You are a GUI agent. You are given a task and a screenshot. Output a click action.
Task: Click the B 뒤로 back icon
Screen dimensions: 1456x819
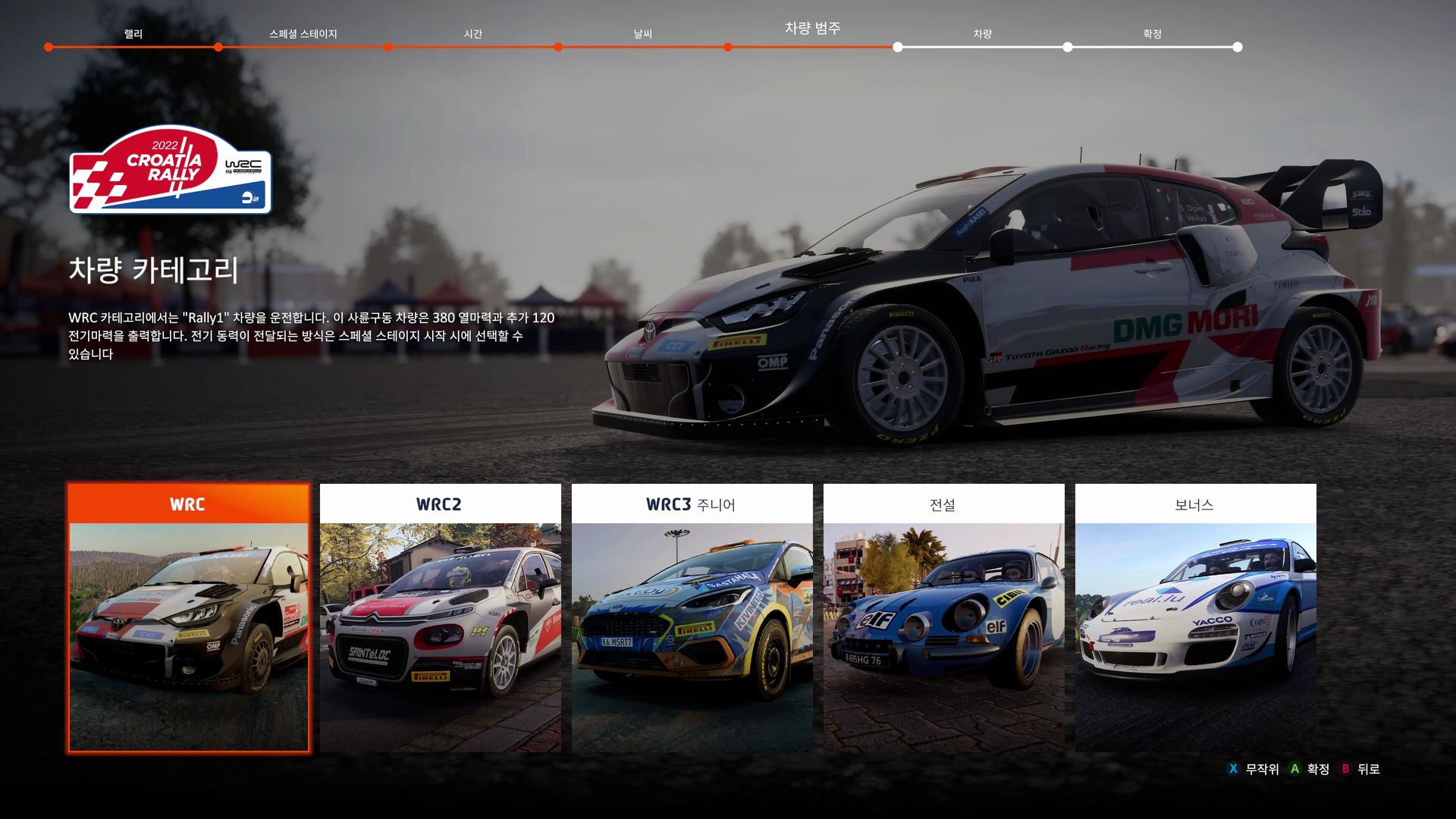click(x=1345, y=769)
